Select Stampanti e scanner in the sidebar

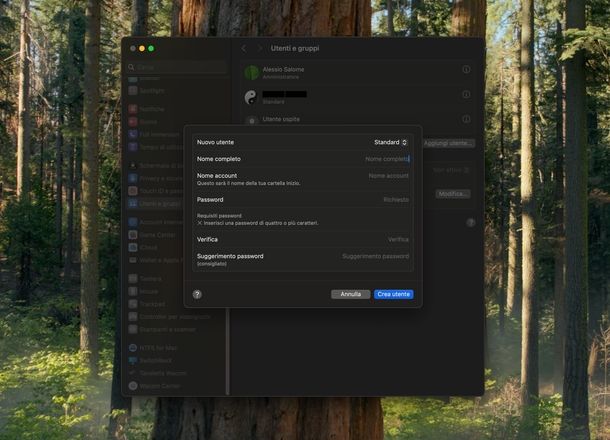click(x=162, y=329)
